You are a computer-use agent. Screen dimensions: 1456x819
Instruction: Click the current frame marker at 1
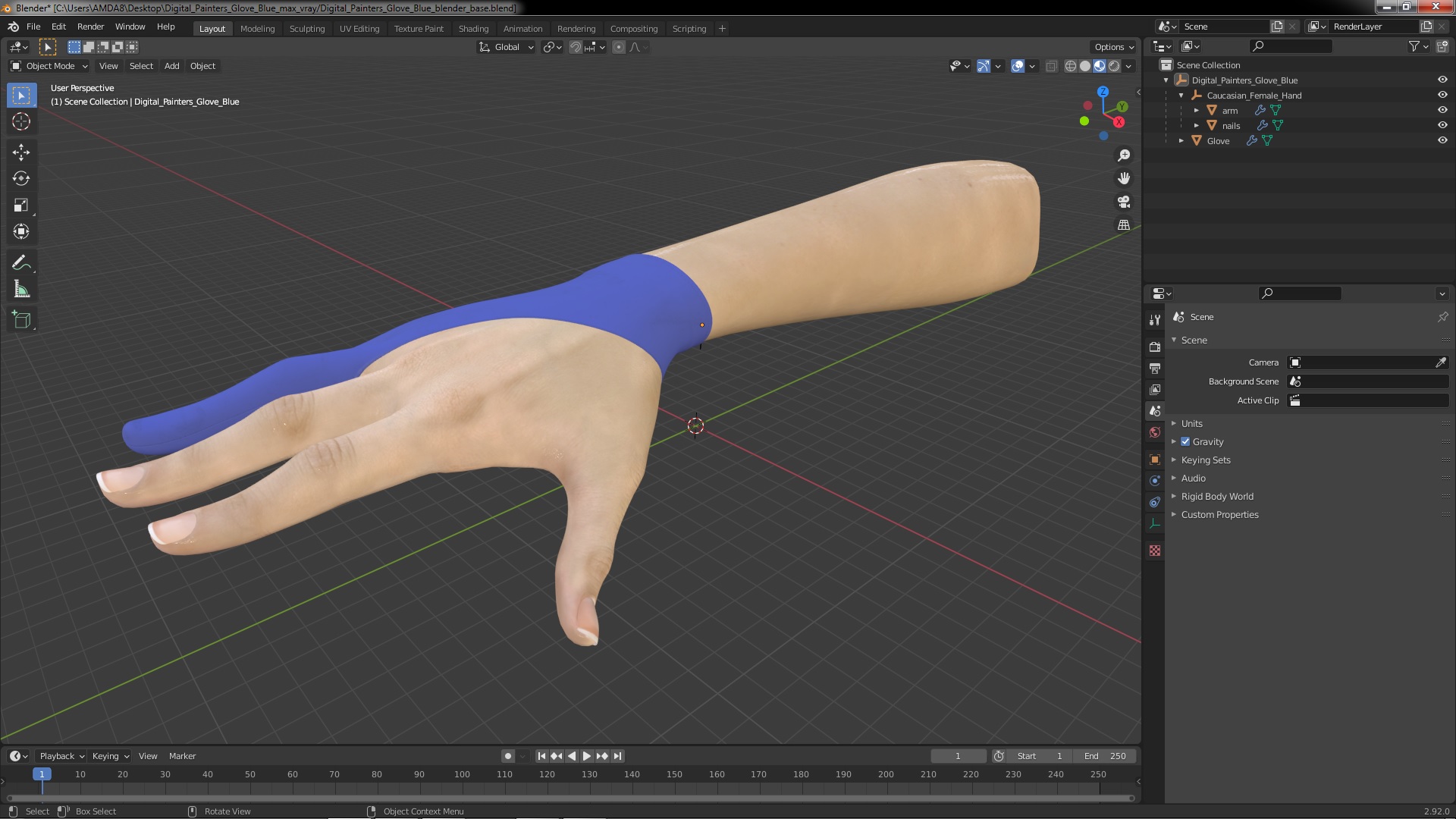click(x=42, y=774)
